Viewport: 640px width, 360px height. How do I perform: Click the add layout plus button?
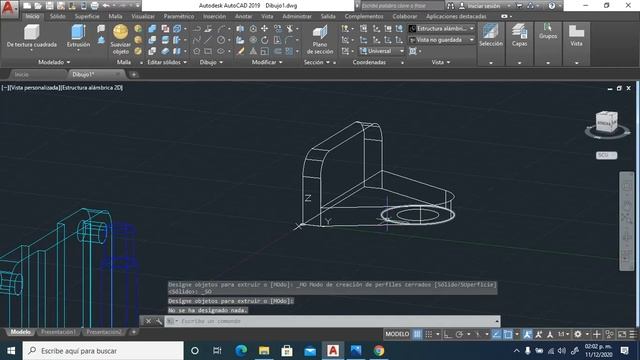pos(133,332)
